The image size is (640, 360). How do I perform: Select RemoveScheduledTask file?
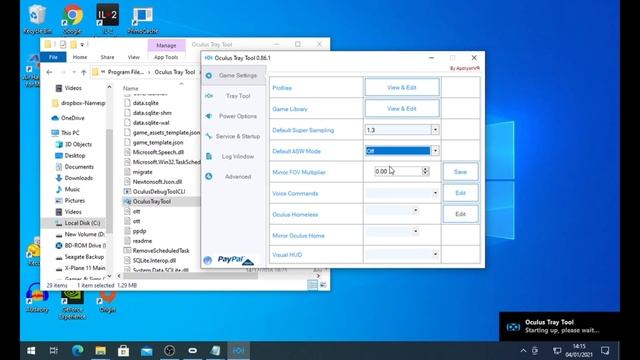(x=161, y=251)
